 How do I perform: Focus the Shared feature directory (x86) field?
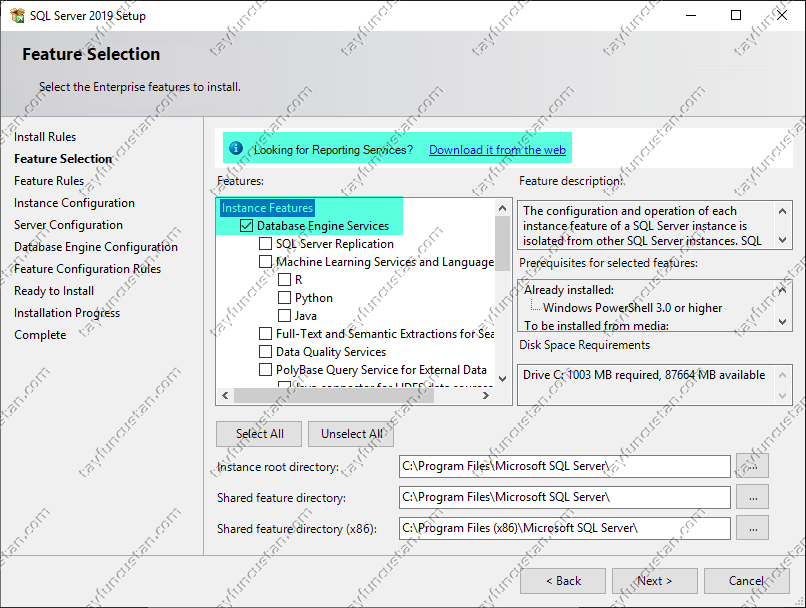[564, 528]
